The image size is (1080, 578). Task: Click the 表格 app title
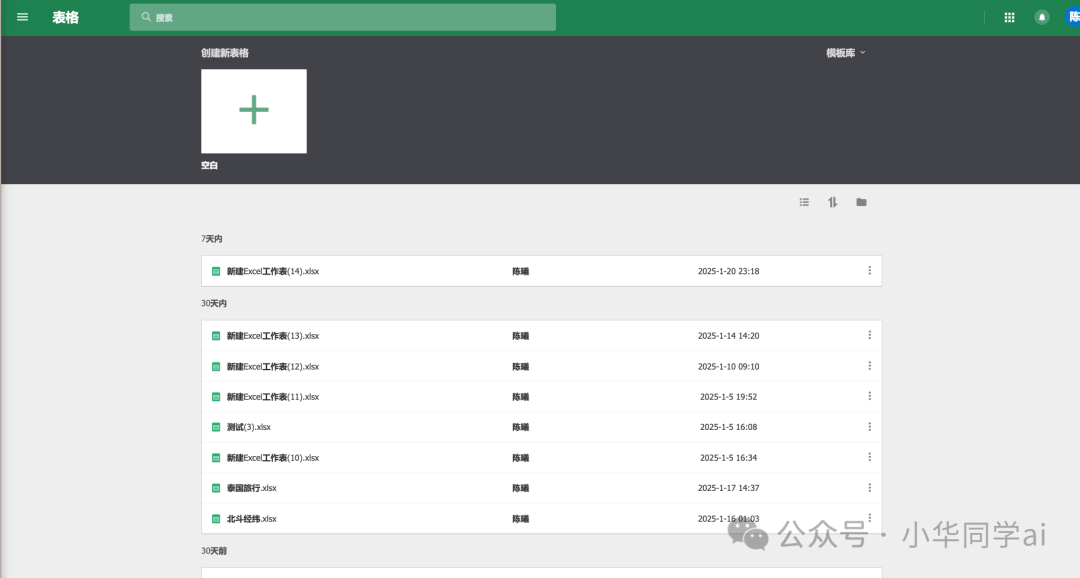65,18
